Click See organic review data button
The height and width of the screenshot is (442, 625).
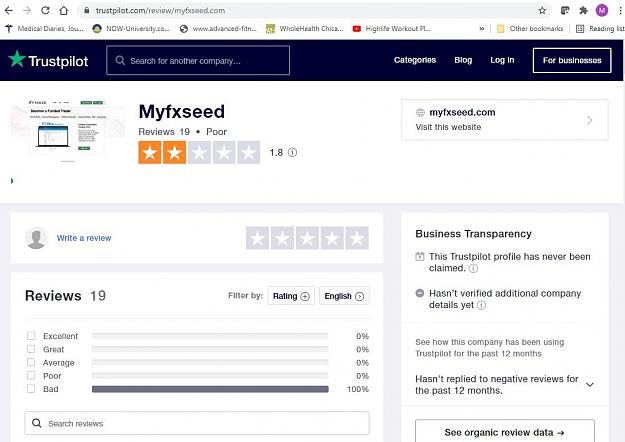pos(505,432)
